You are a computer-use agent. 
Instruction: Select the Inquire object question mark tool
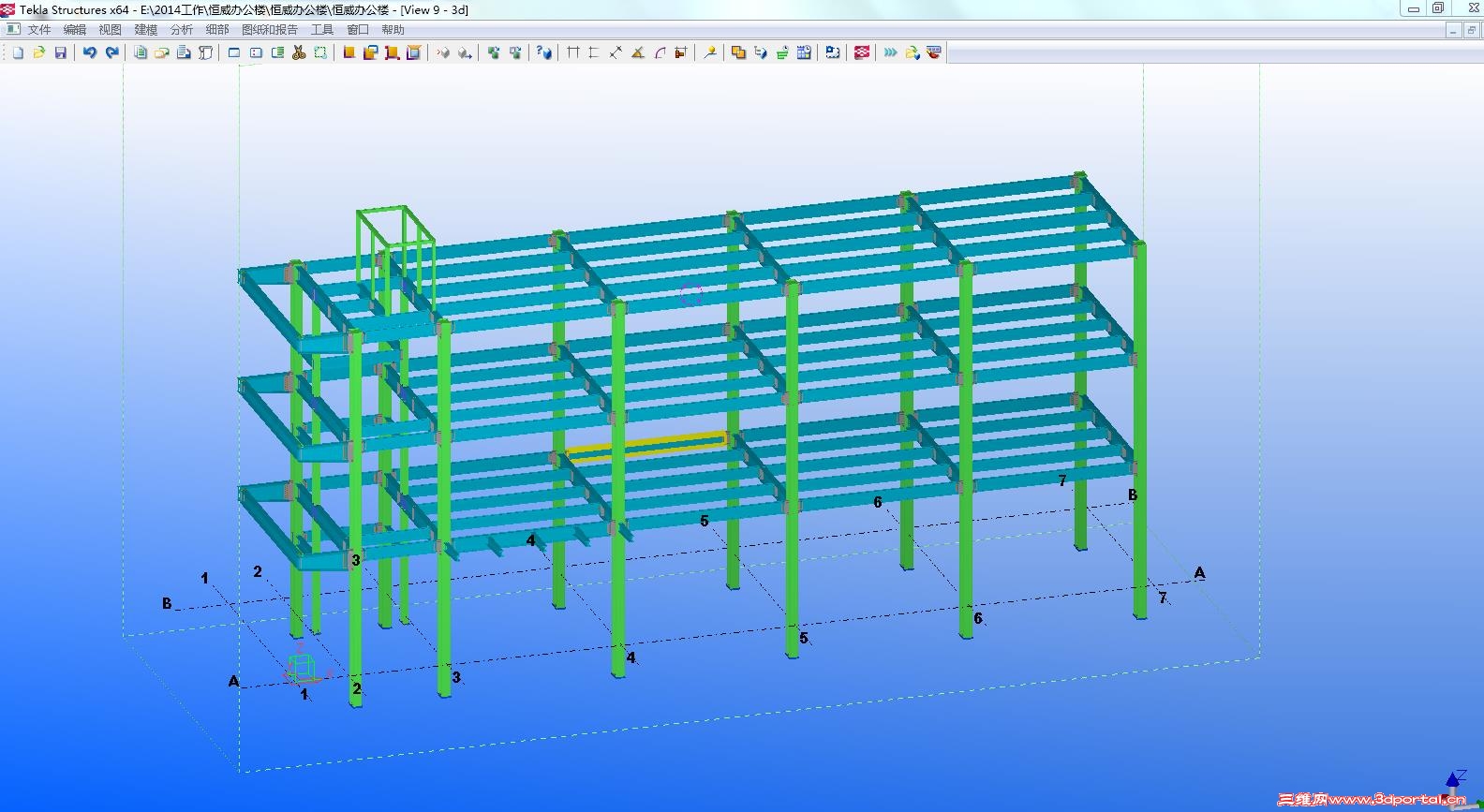click(544, 52)
